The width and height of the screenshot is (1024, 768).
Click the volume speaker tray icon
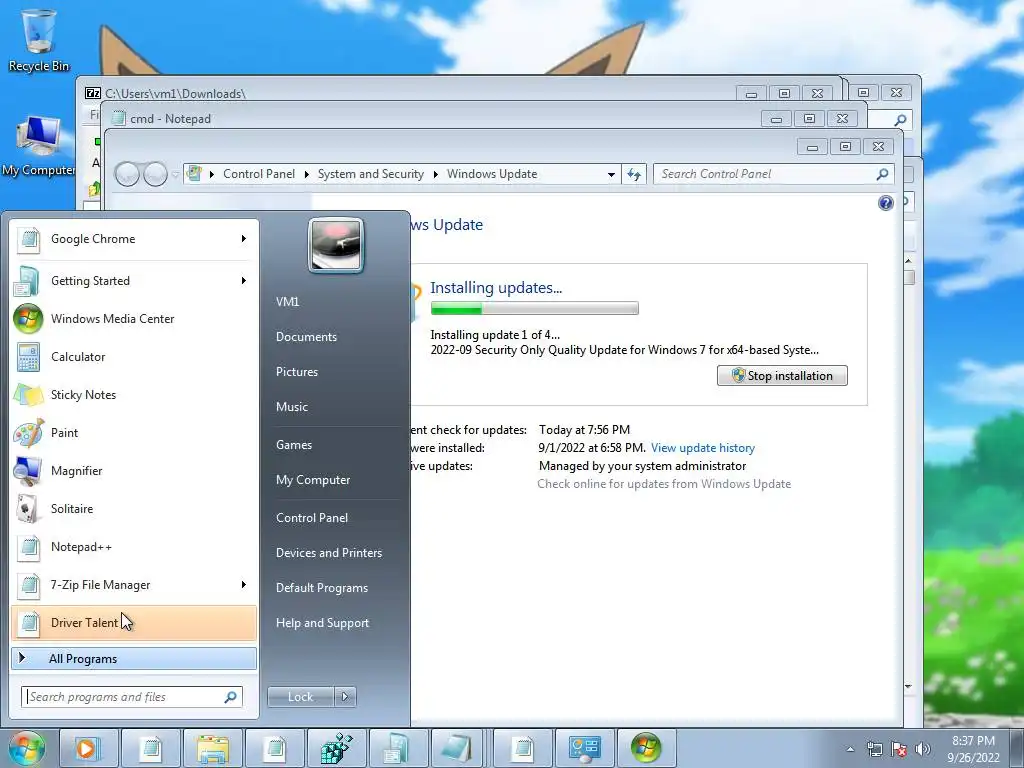point(923,749)
